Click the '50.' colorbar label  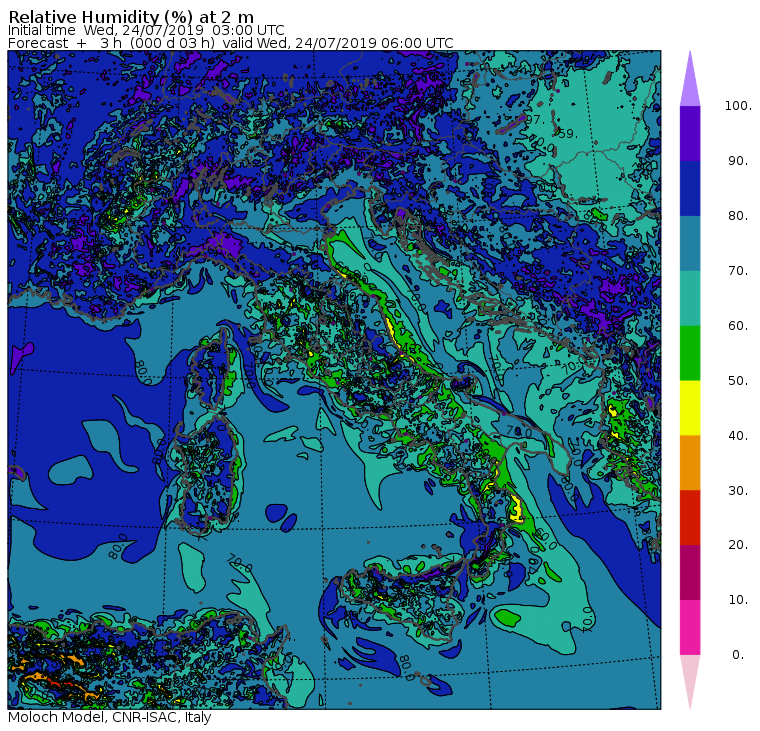(x=738, y=381)
